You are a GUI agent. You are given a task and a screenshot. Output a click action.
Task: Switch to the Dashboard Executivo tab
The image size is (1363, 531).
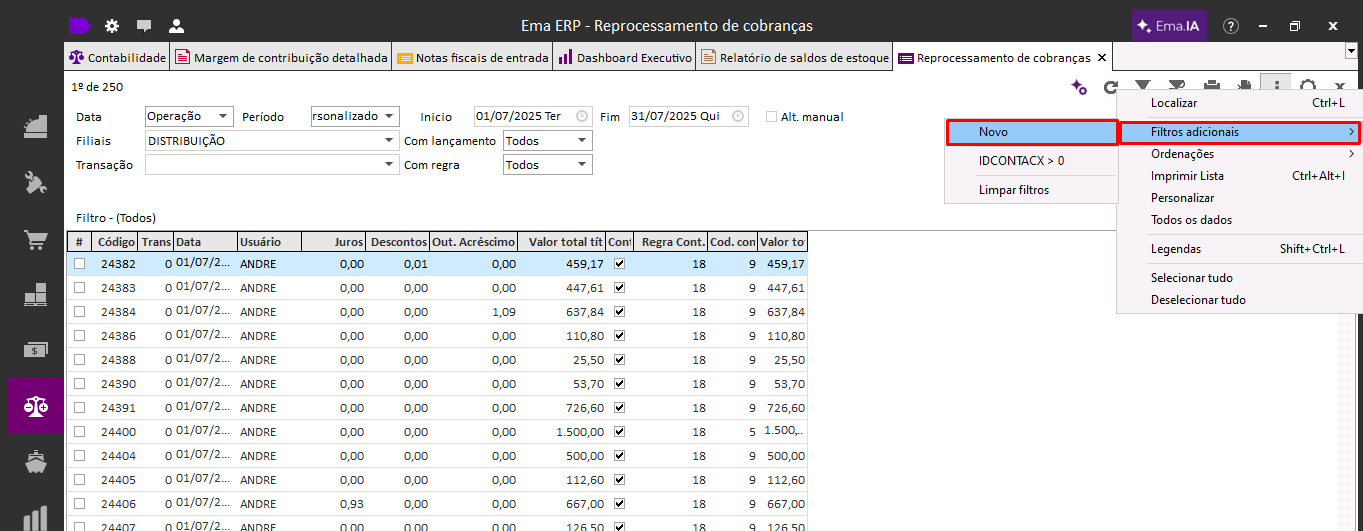(625, 58)
